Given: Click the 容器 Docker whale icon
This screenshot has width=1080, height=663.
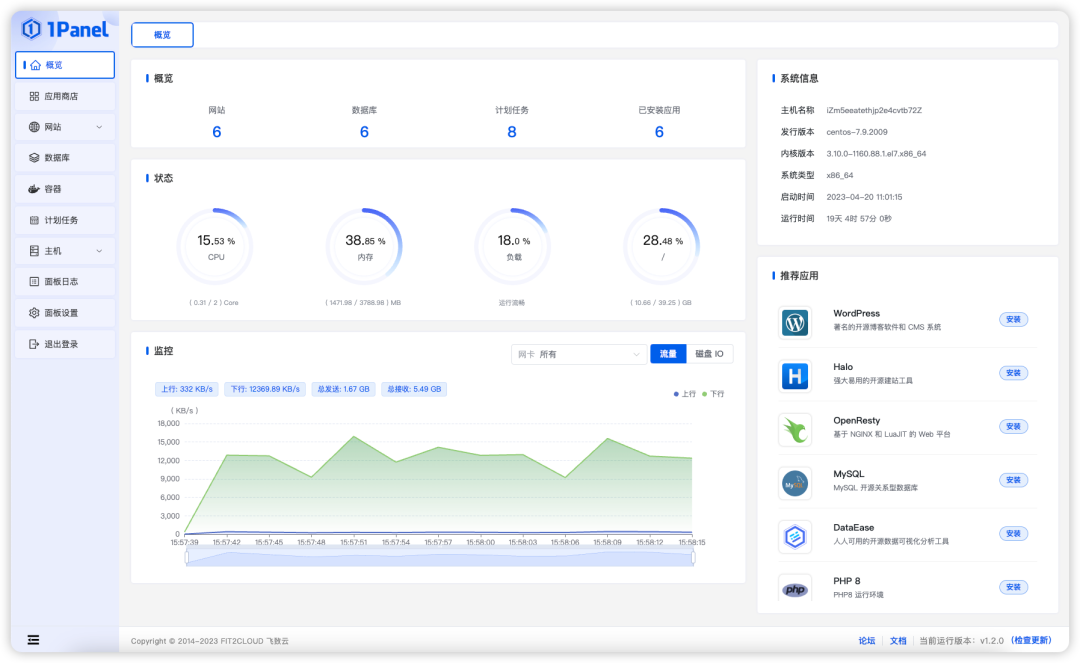Looking at the screenshot, I should (x=34, y=189).
